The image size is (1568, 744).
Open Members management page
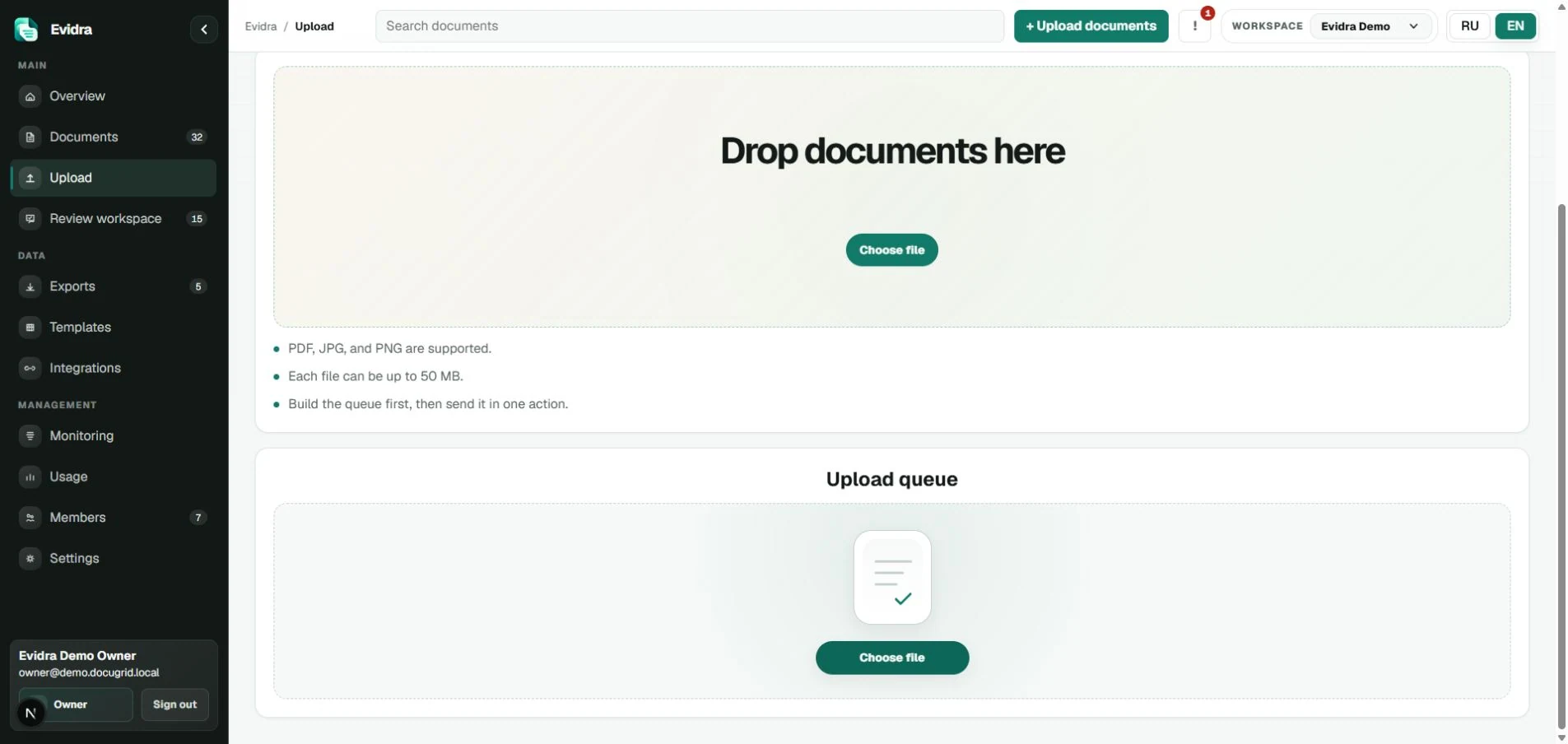113,518
